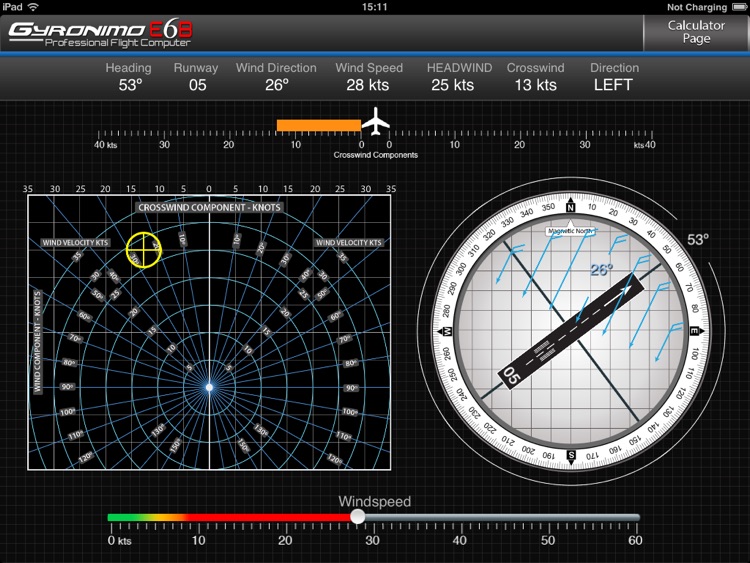Click the 90° label on the chart's left side

tap(67, 386)
